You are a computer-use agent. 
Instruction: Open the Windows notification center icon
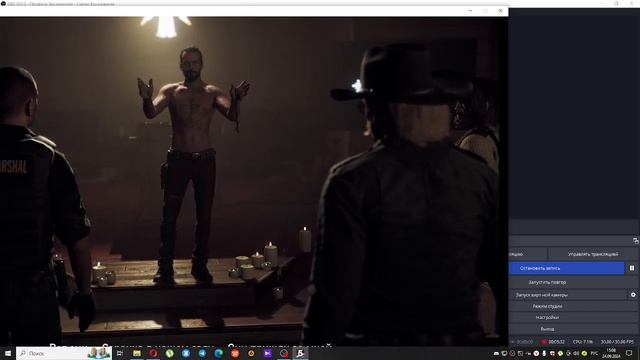point(629,353)
